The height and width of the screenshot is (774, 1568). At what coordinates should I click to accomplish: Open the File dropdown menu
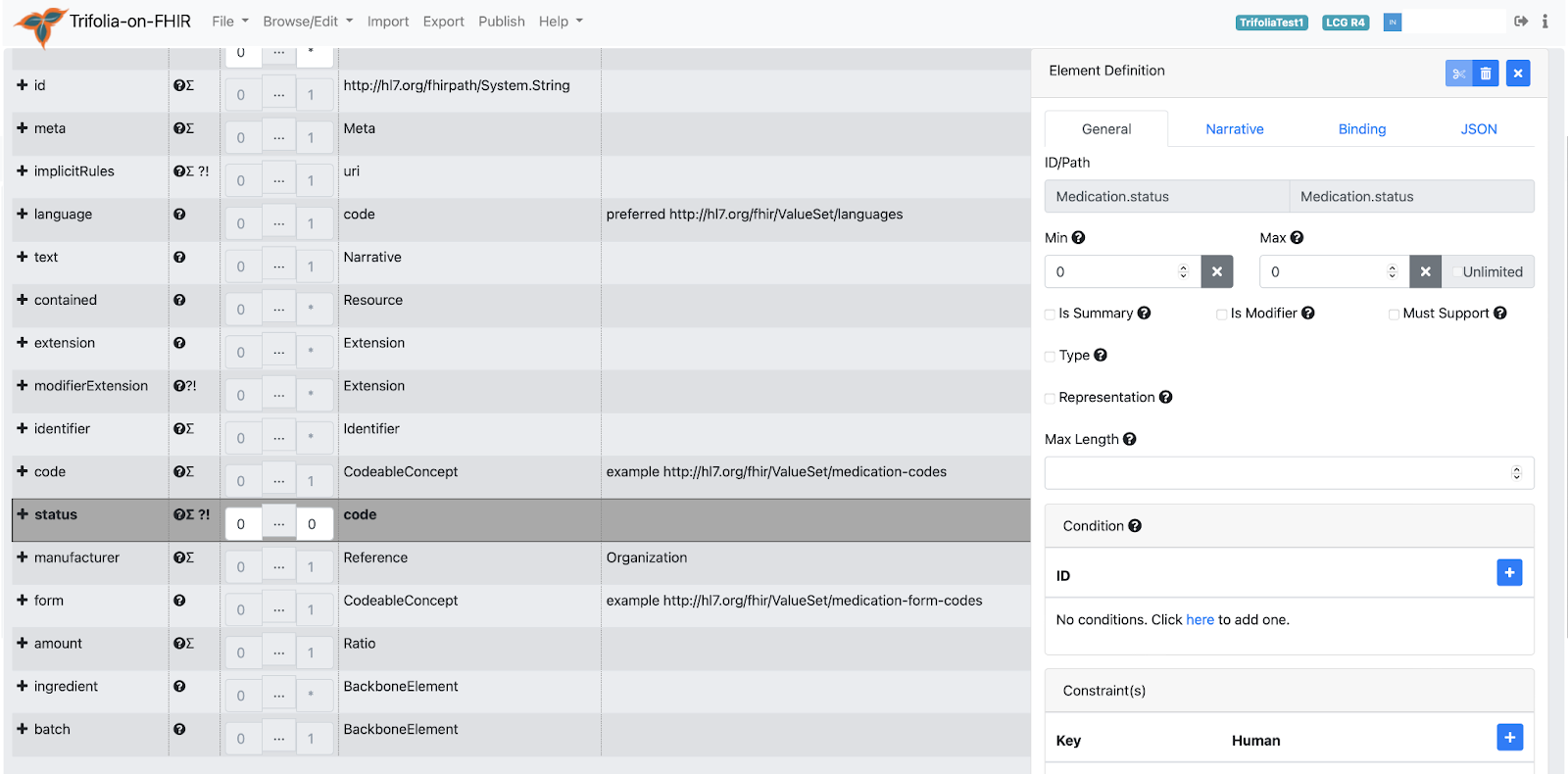pyautogui.click(x=230, y=22)
